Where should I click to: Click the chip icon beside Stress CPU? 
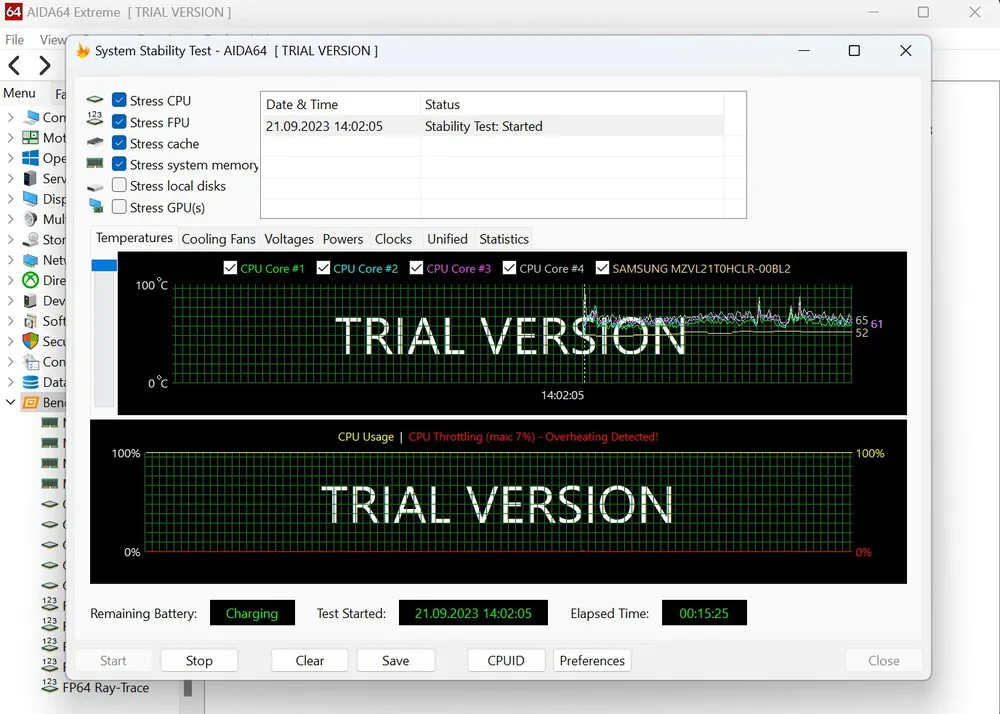[95, 99]
